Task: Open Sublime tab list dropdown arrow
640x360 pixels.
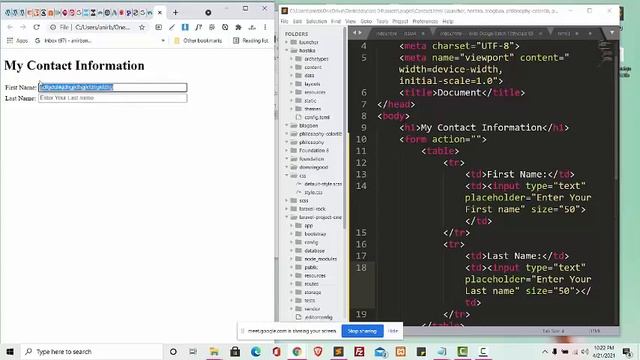Action: [x=611, y=33]
